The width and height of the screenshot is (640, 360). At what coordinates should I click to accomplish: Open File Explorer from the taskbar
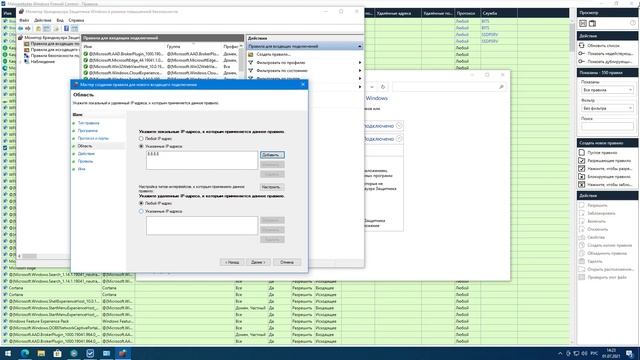41,353
